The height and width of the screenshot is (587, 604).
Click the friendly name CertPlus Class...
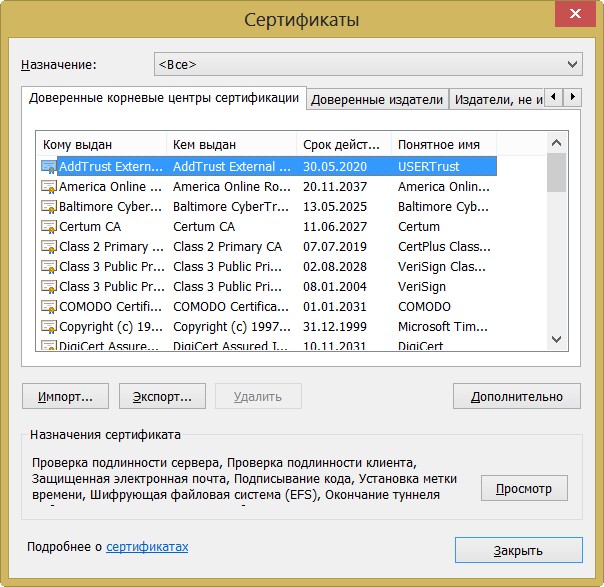444,247
